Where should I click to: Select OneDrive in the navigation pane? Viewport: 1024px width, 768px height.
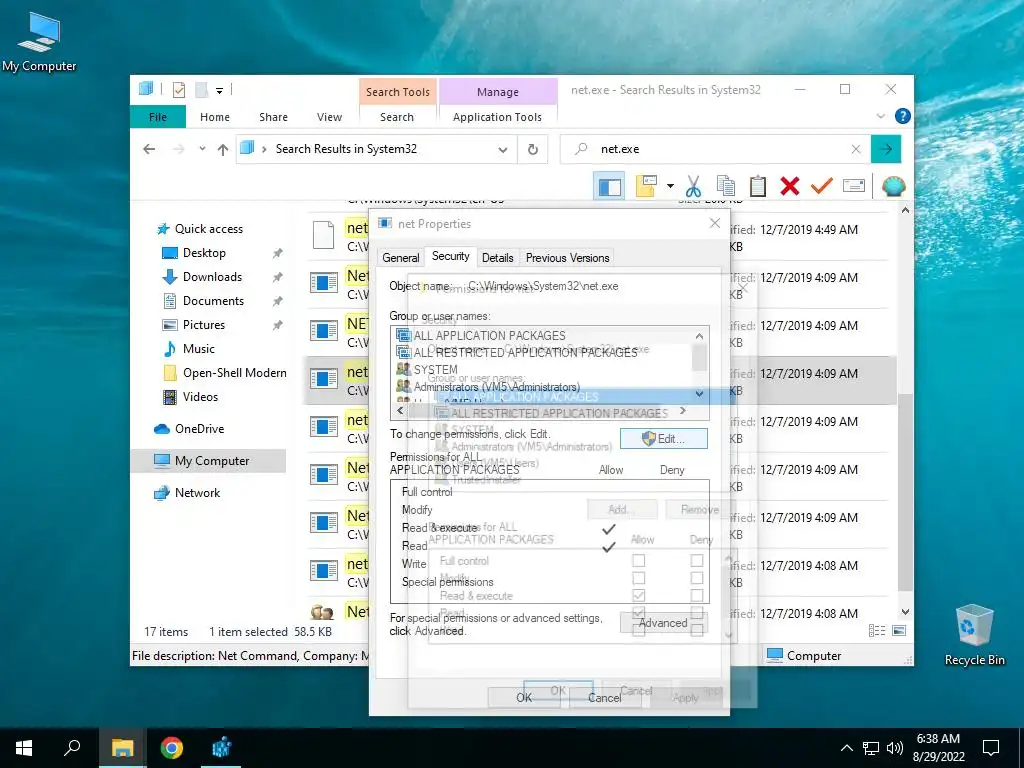point(199,429)
